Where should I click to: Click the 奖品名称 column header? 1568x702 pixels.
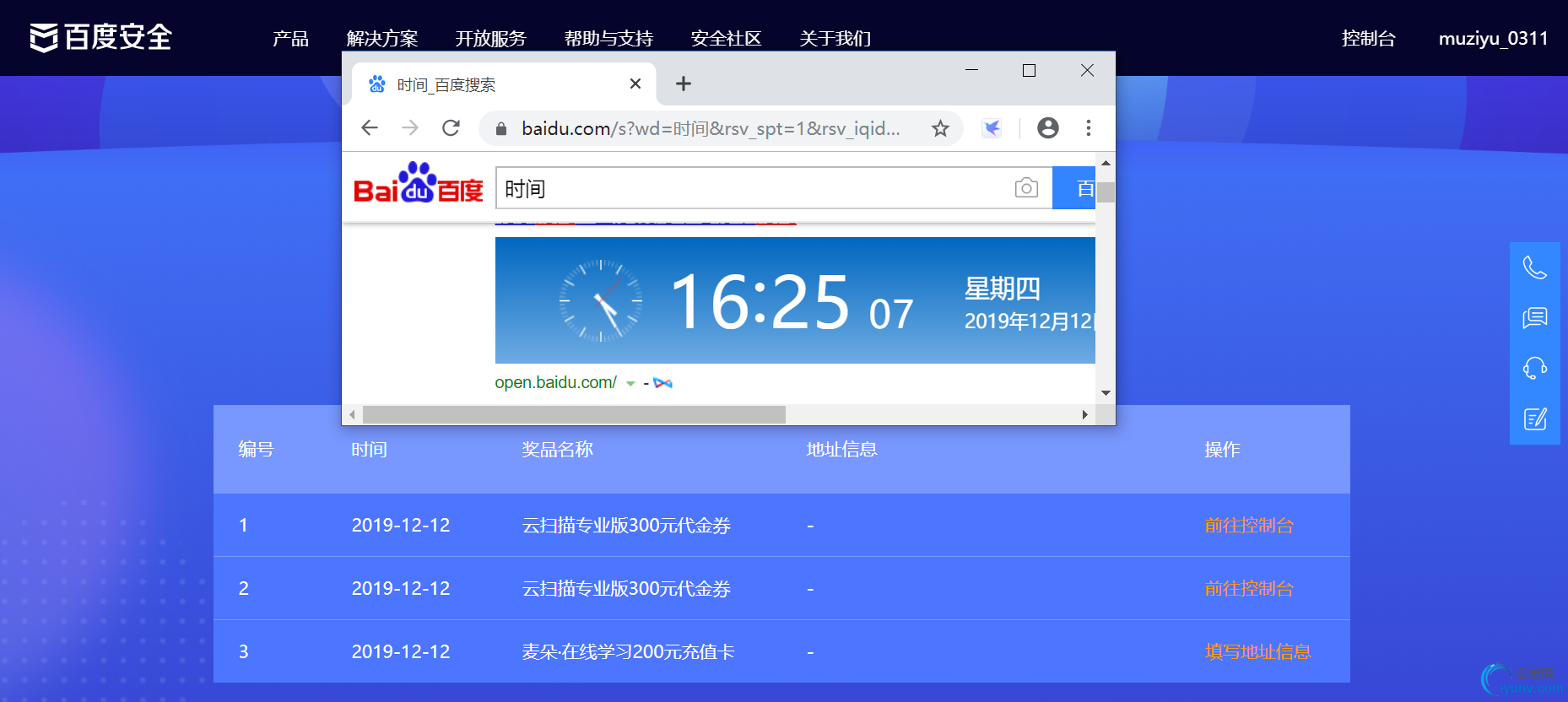click(557, 450)
